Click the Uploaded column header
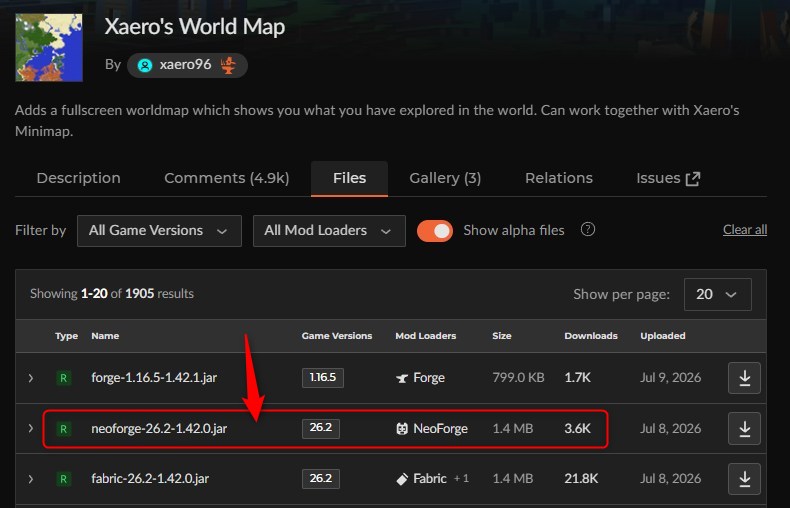 663,336
